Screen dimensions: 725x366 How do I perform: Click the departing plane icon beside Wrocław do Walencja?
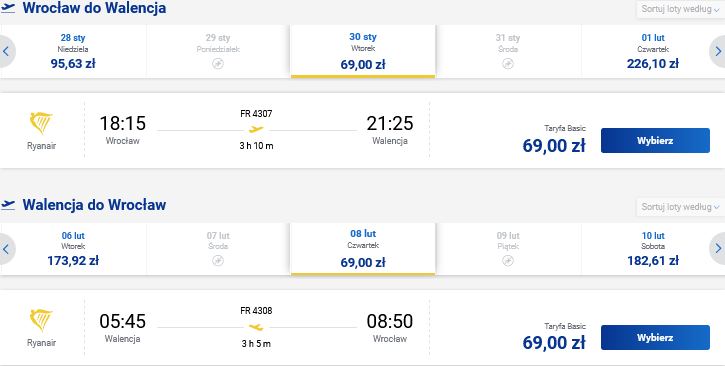coord(8,8)
